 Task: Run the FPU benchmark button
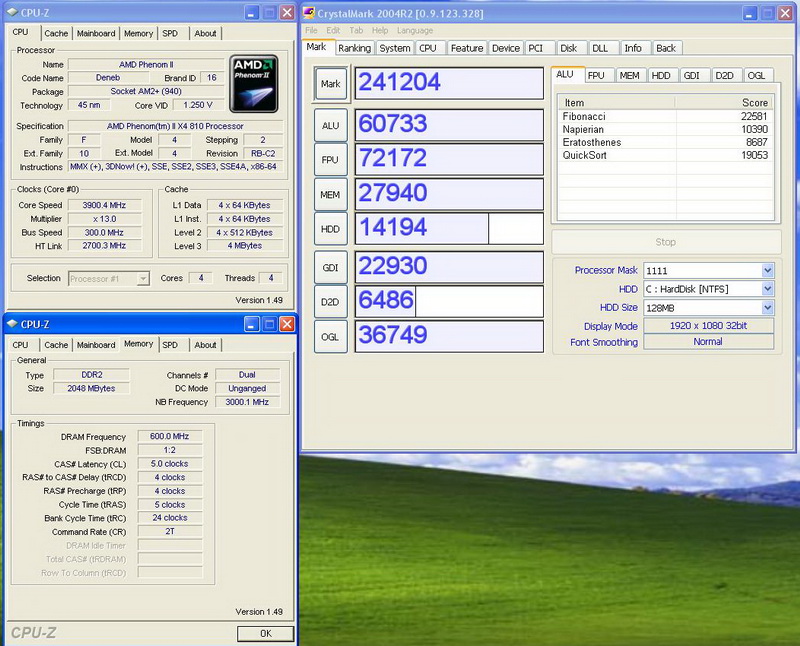pos(330,158)
